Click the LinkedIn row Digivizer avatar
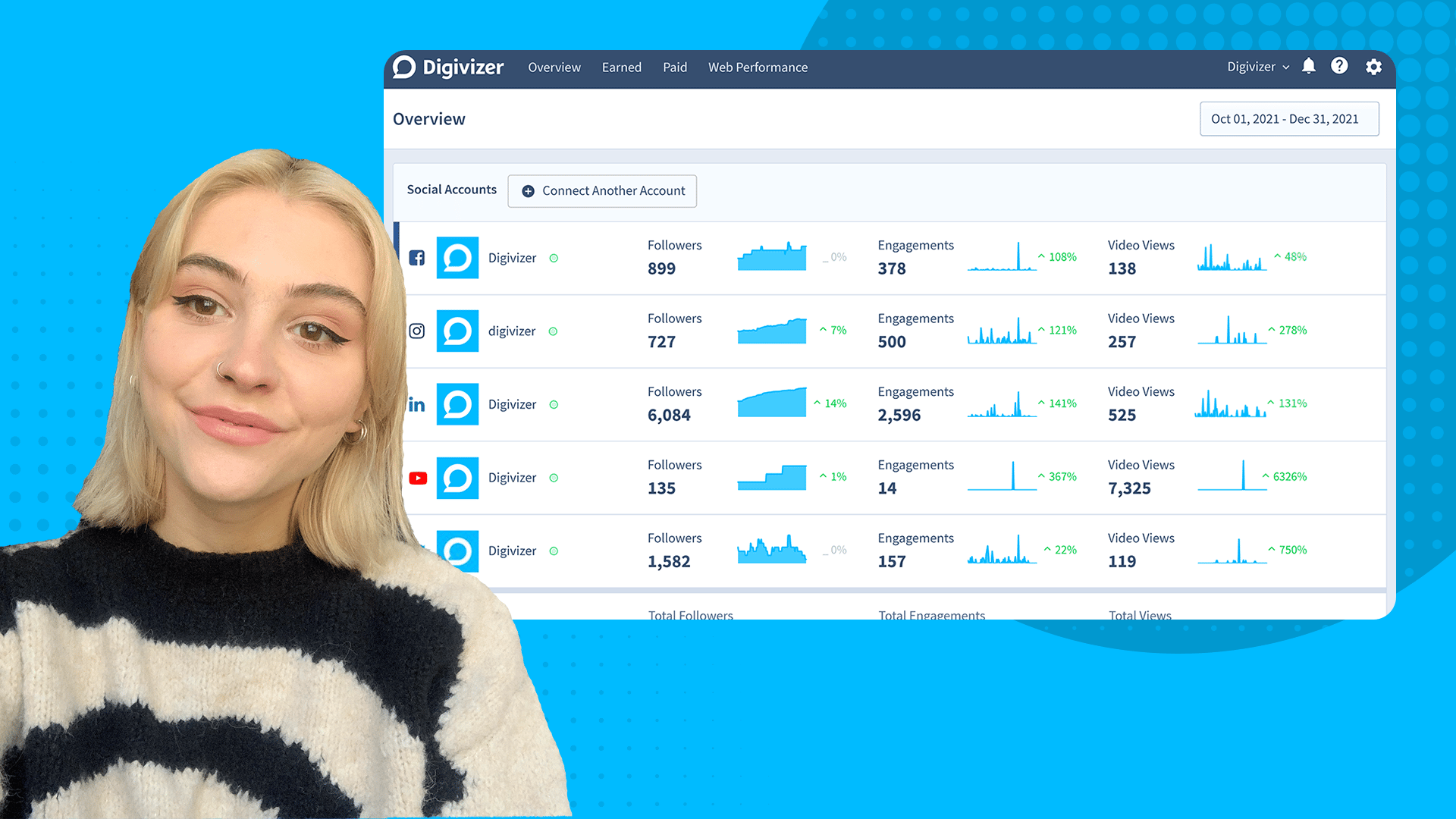This screenshot has height=819, width=1456. 457,404
